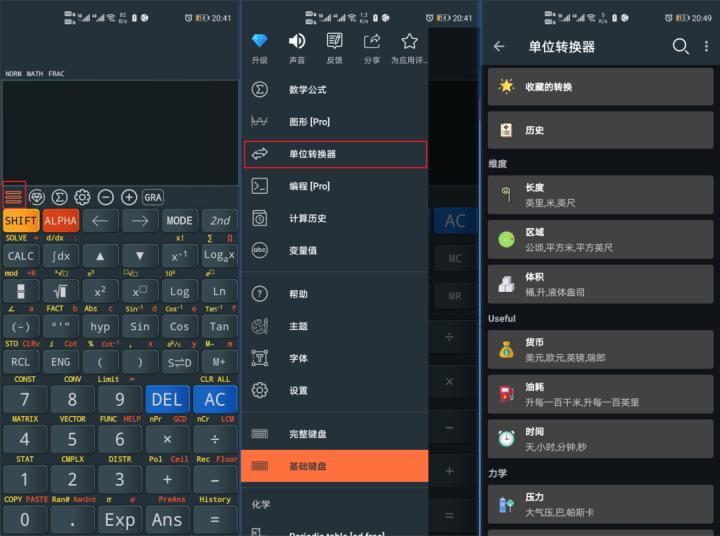Open the GRA graph button
Image resolution: width=720 pixels, height=536 pixels.
(x=153, y=197)
